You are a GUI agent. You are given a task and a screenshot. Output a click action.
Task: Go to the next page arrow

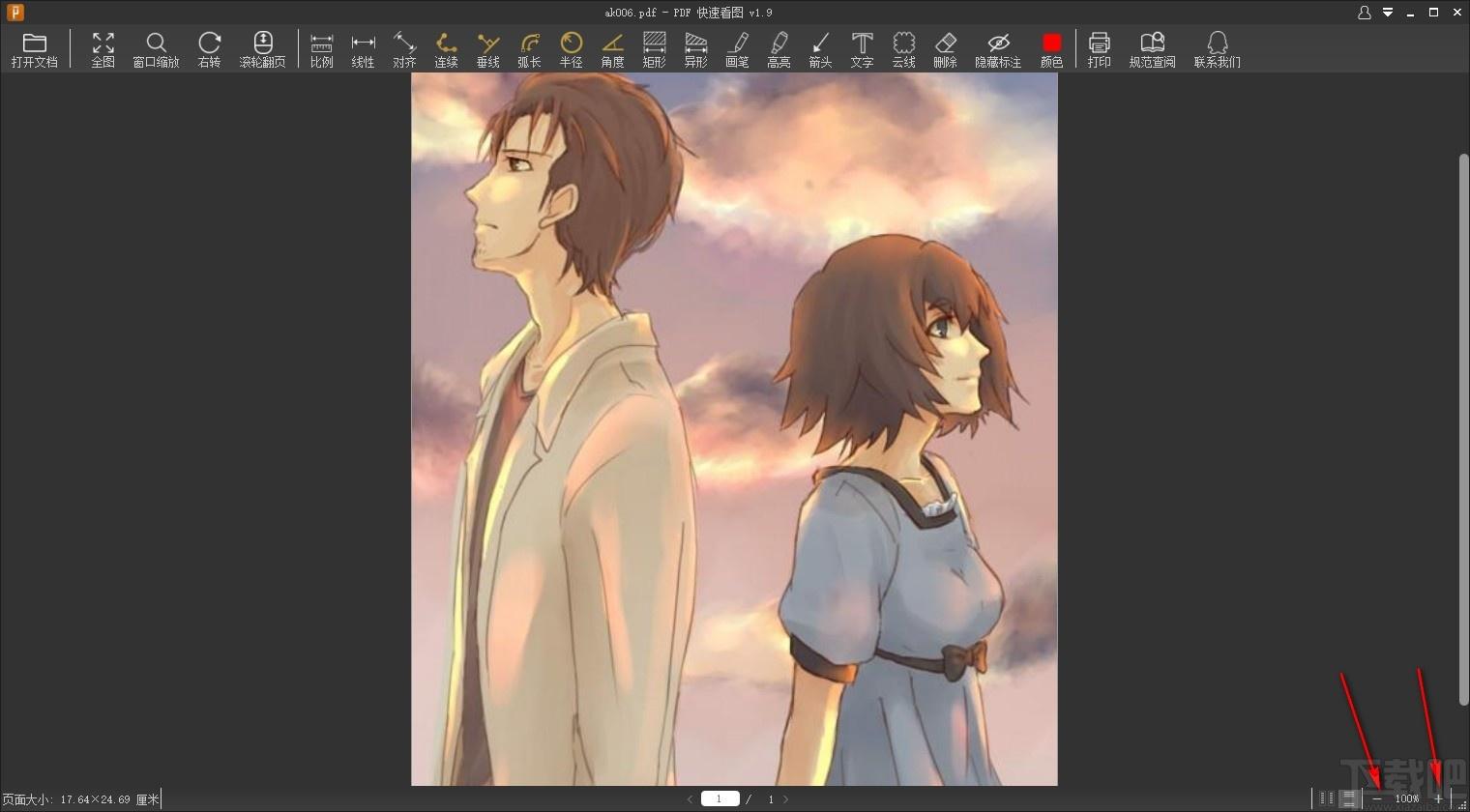(x=786, y=799)
